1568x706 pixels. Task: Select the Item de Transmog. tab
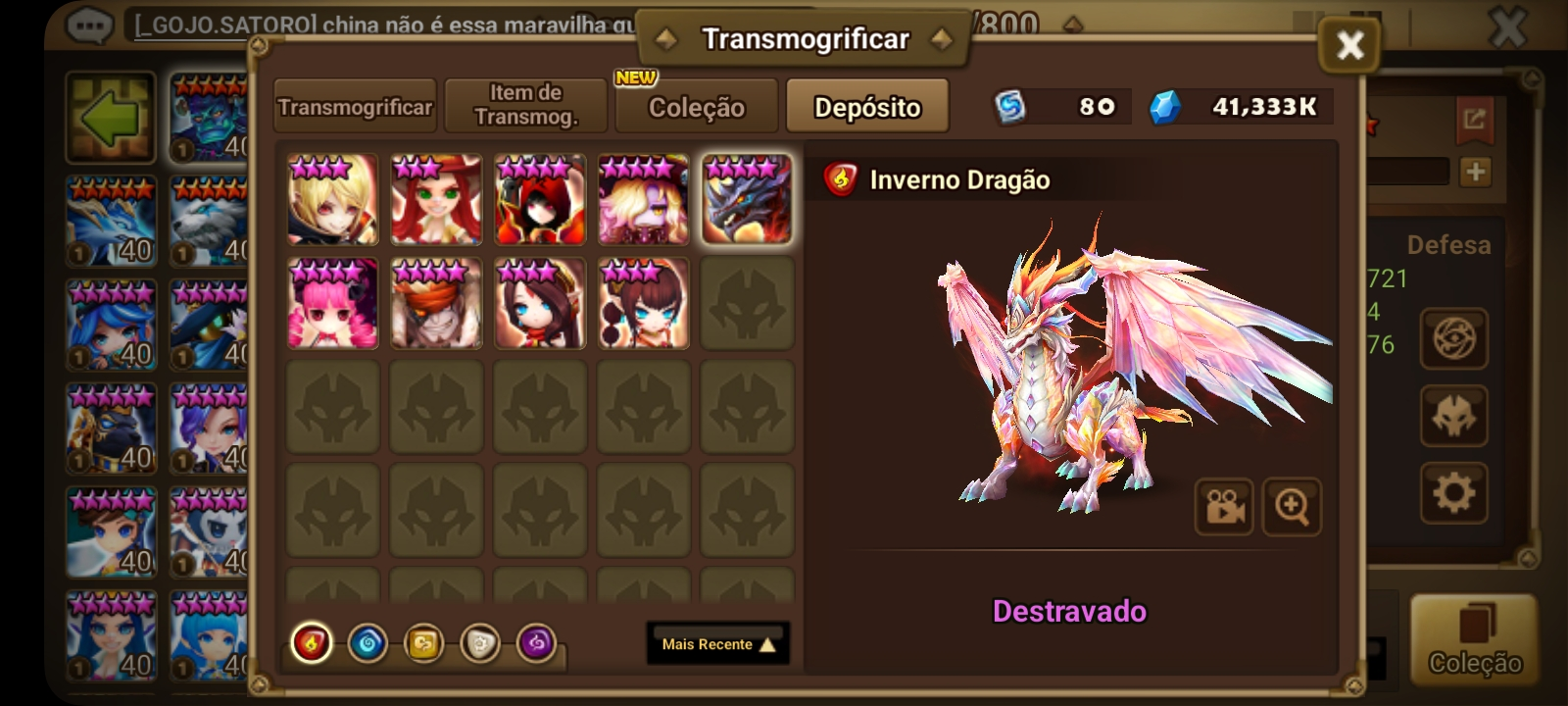point(526,107)
